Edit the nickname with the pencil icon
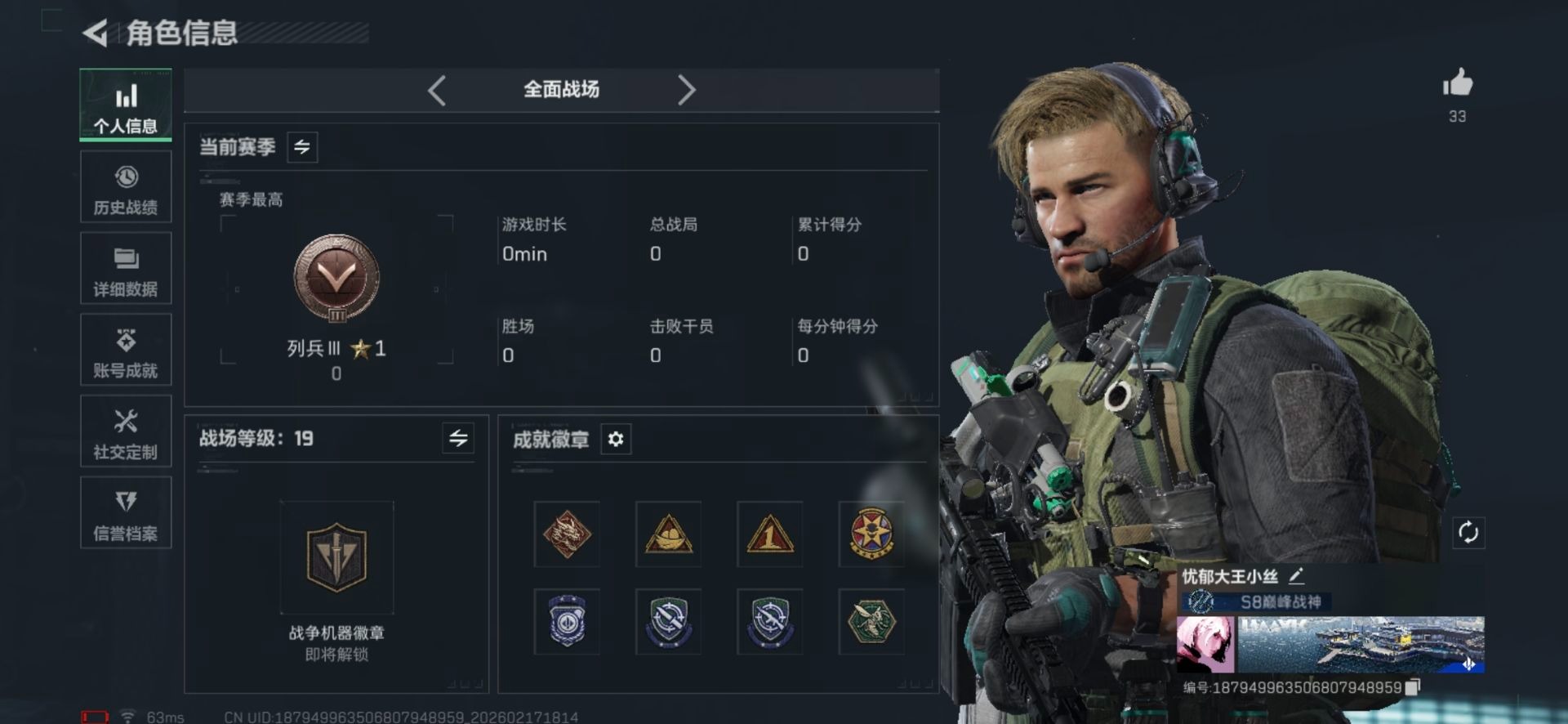The image size is (1568, 724). click(1296, 576)
